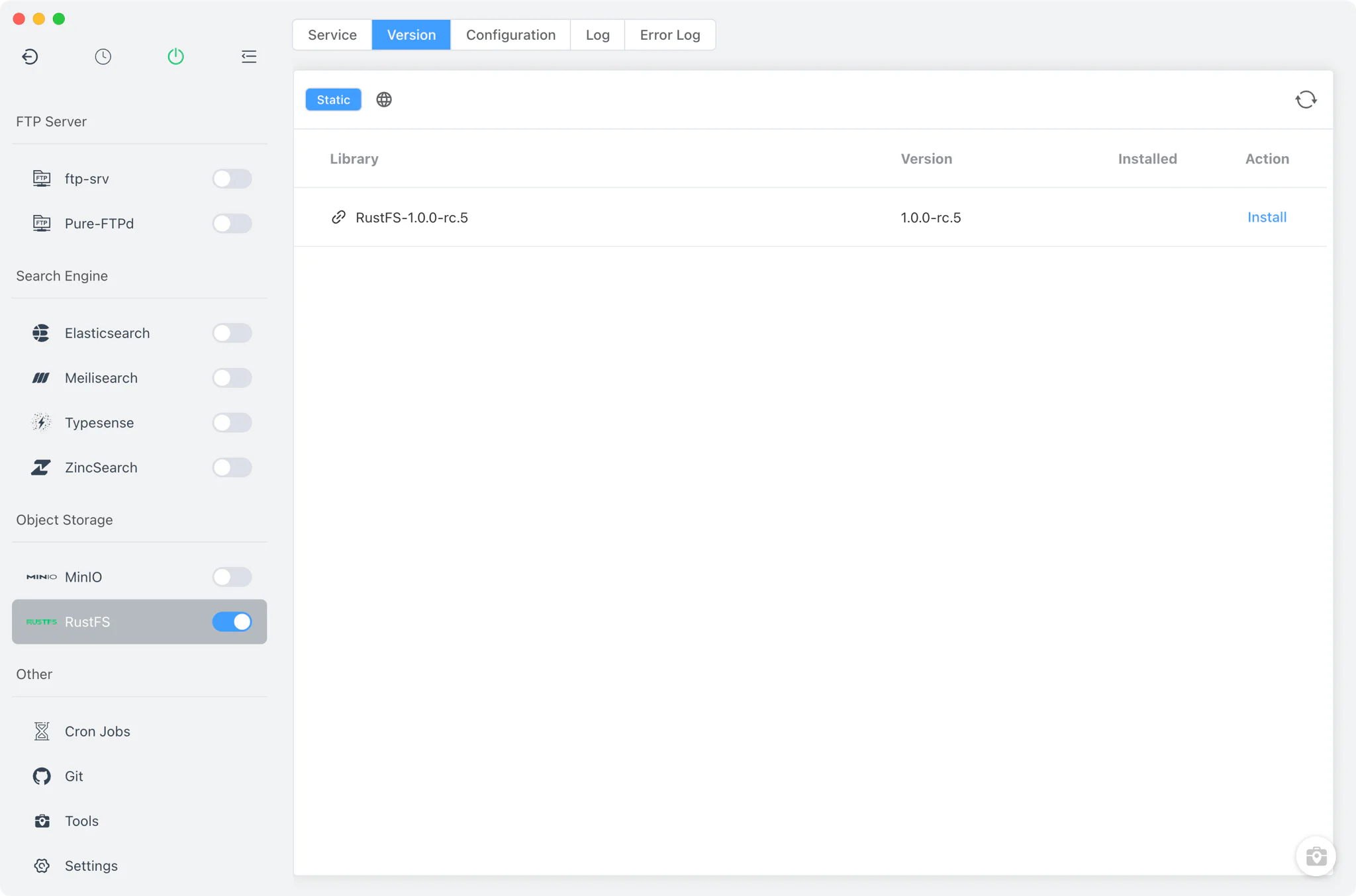Click the Version column header
This screenshot has height=896, width=1356.
(926, 159)
